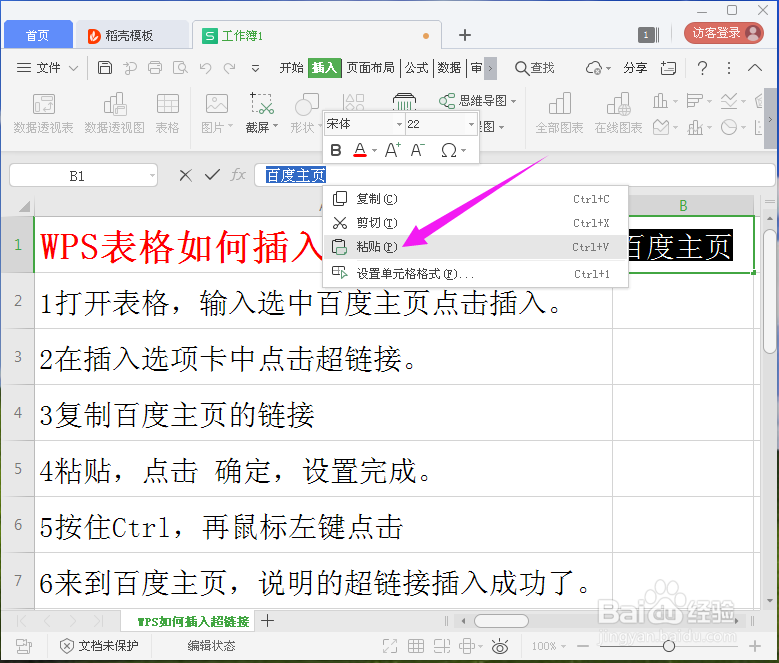Click the Bold B button in mini toolbar
This screenshot has height=663, width=779.
(x=336, y=150)
